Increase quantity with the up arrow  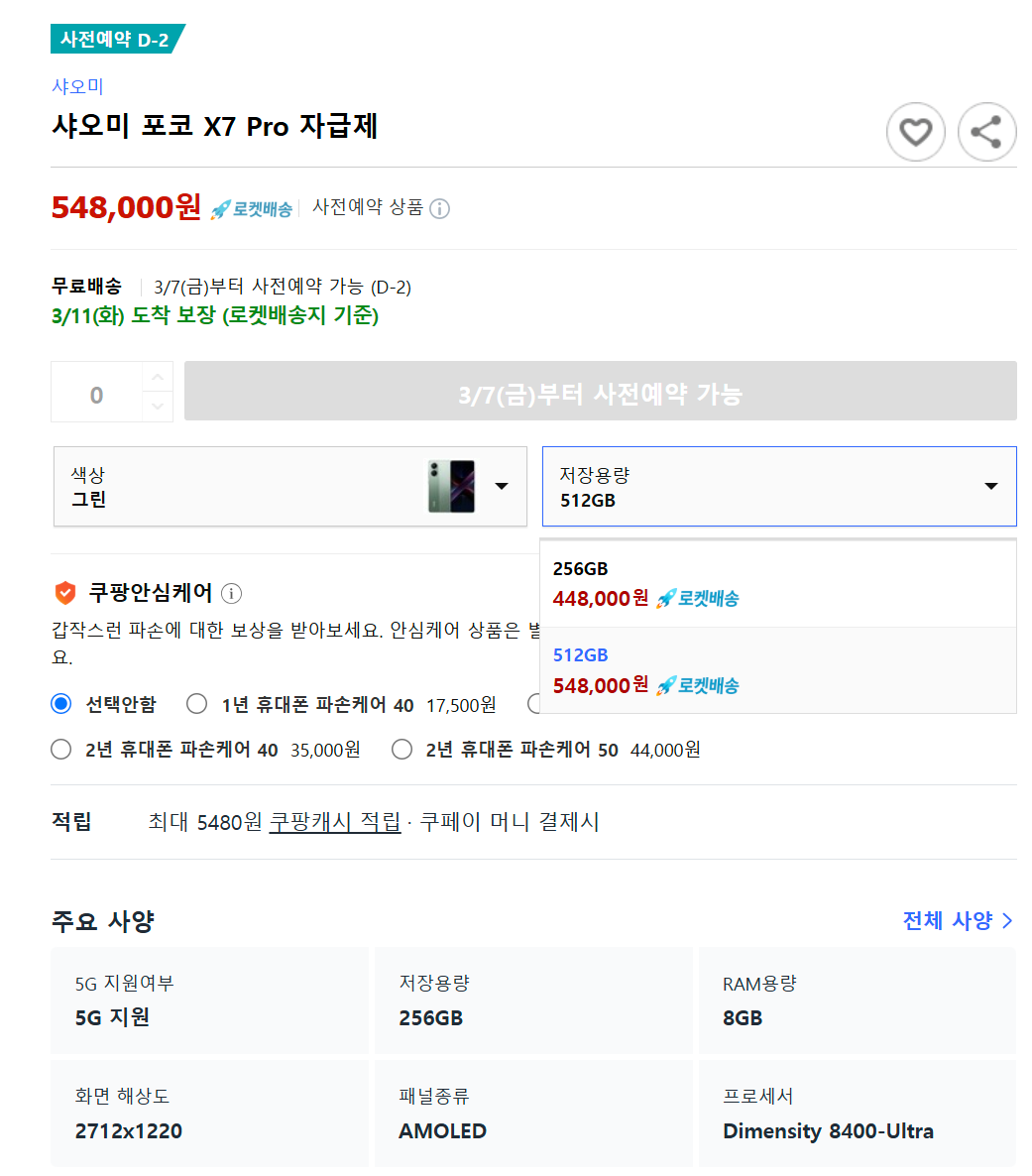pyautogui.click(x=158, y=377)
